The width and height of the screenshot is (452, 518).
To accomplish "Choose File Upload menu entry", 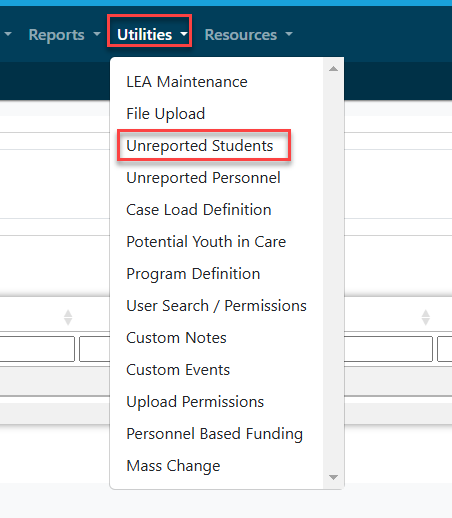I will click(166, 114).
